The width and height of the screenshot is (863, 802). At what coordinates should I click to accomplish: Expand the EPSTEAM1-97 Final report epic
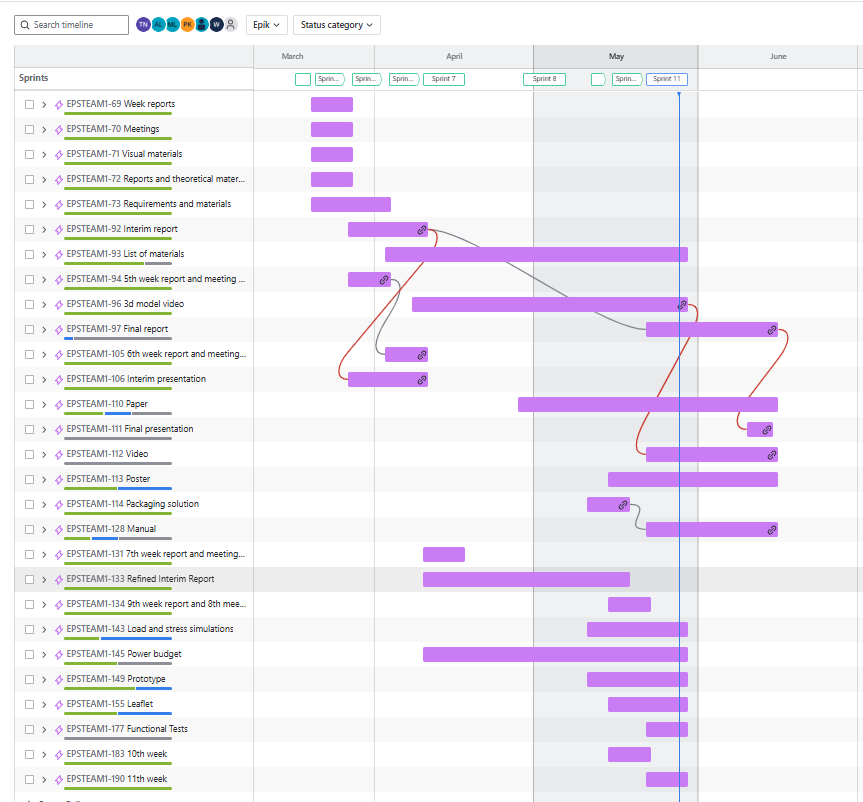45,329
